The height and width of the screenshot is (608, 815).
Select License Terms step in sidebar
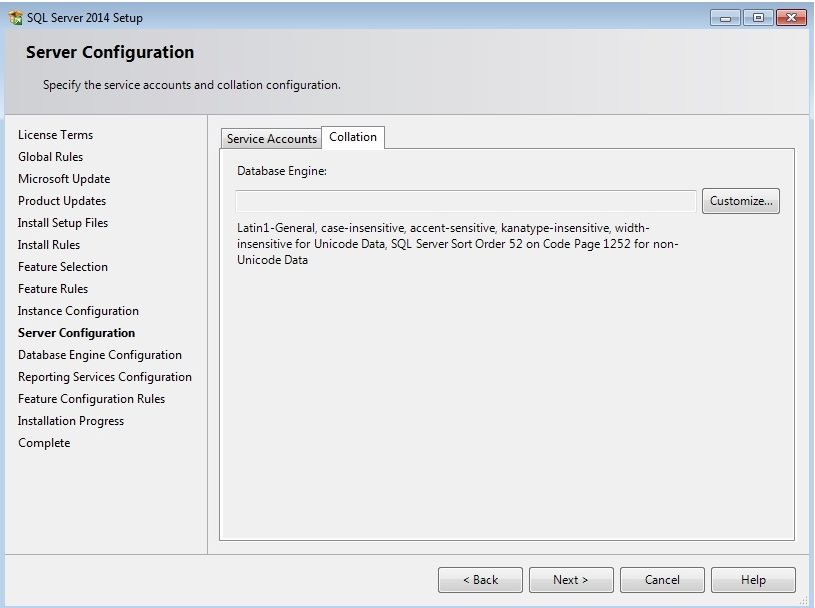click(55, 135)
